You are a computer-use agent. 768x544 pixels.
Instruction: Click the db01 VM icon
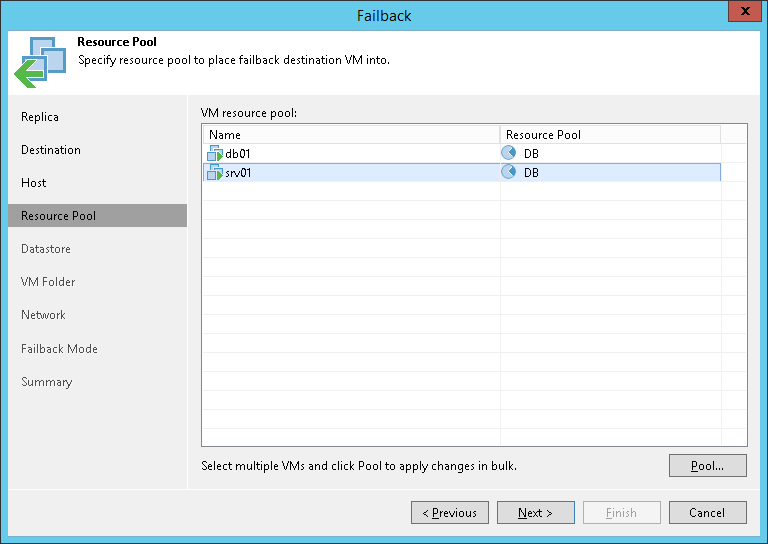tap(215, 154)
